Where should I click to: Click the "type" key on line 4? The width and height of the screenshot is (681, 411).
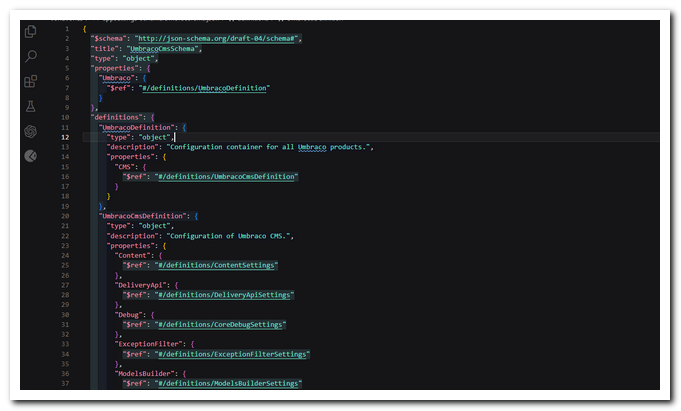click(x=103, y=59)
